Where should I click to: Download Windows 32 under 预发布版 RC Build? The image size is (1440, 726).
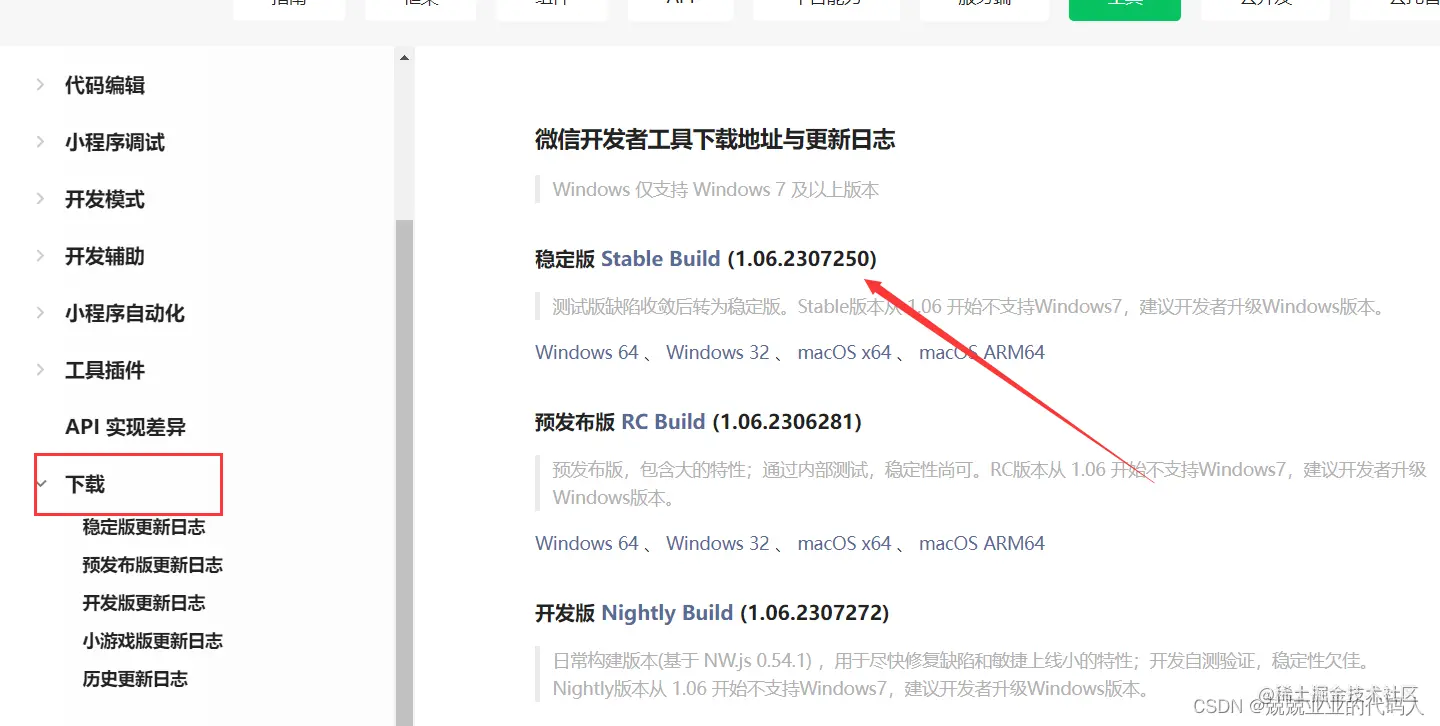[718, 543]
